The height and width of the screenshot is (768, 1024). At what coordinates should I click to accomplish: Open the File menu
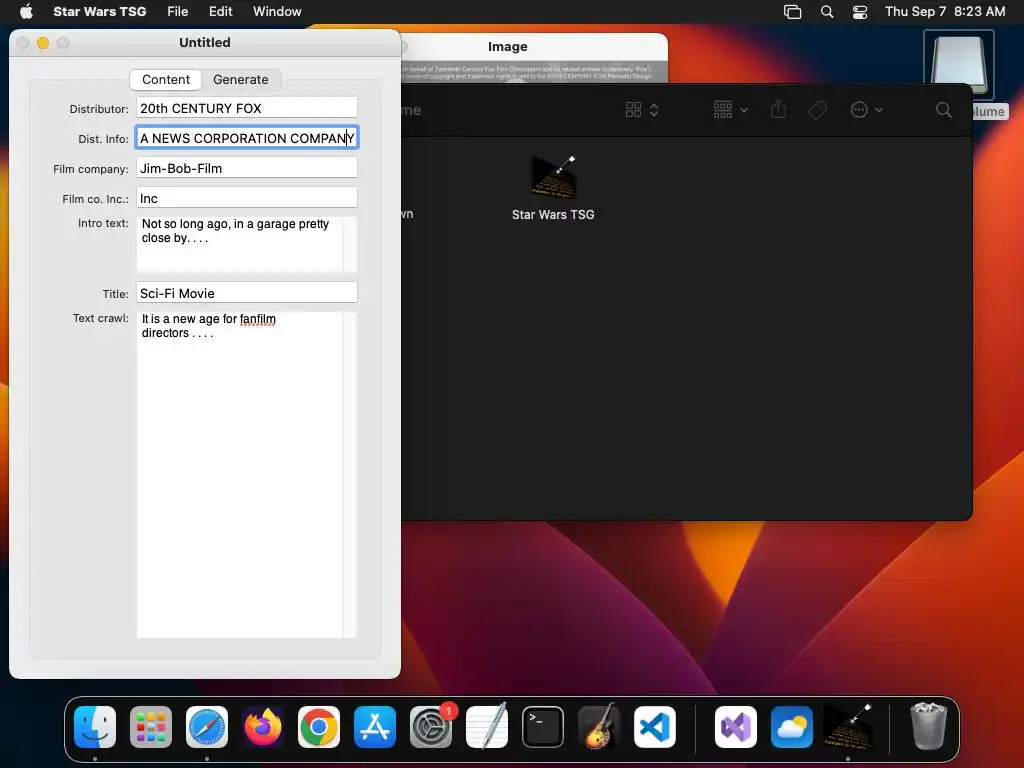(177, 11)
